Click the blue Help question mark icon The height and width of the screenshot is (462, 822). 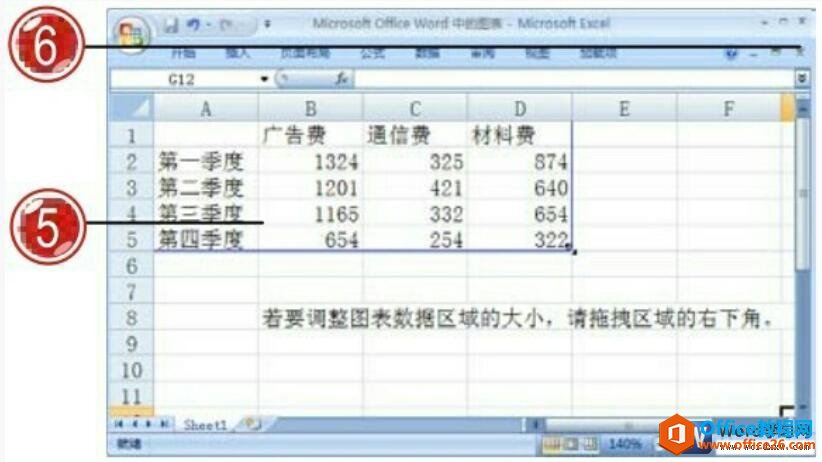point(731,53)
